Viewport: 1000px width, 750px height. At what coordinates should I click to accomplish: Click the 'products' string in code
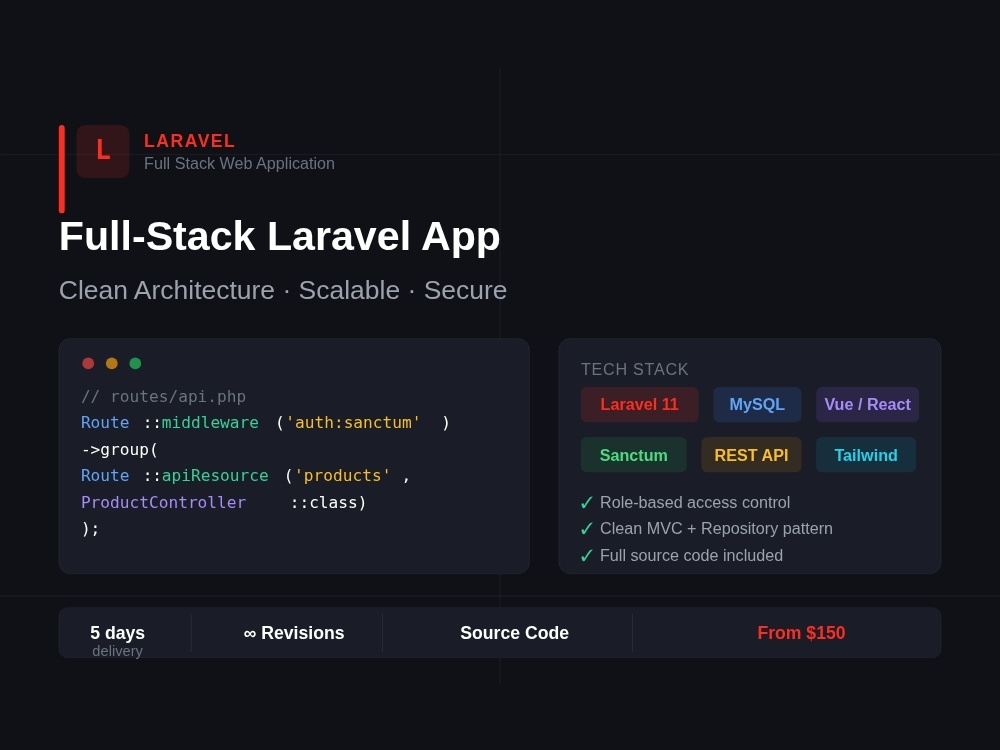pos(342,476)
